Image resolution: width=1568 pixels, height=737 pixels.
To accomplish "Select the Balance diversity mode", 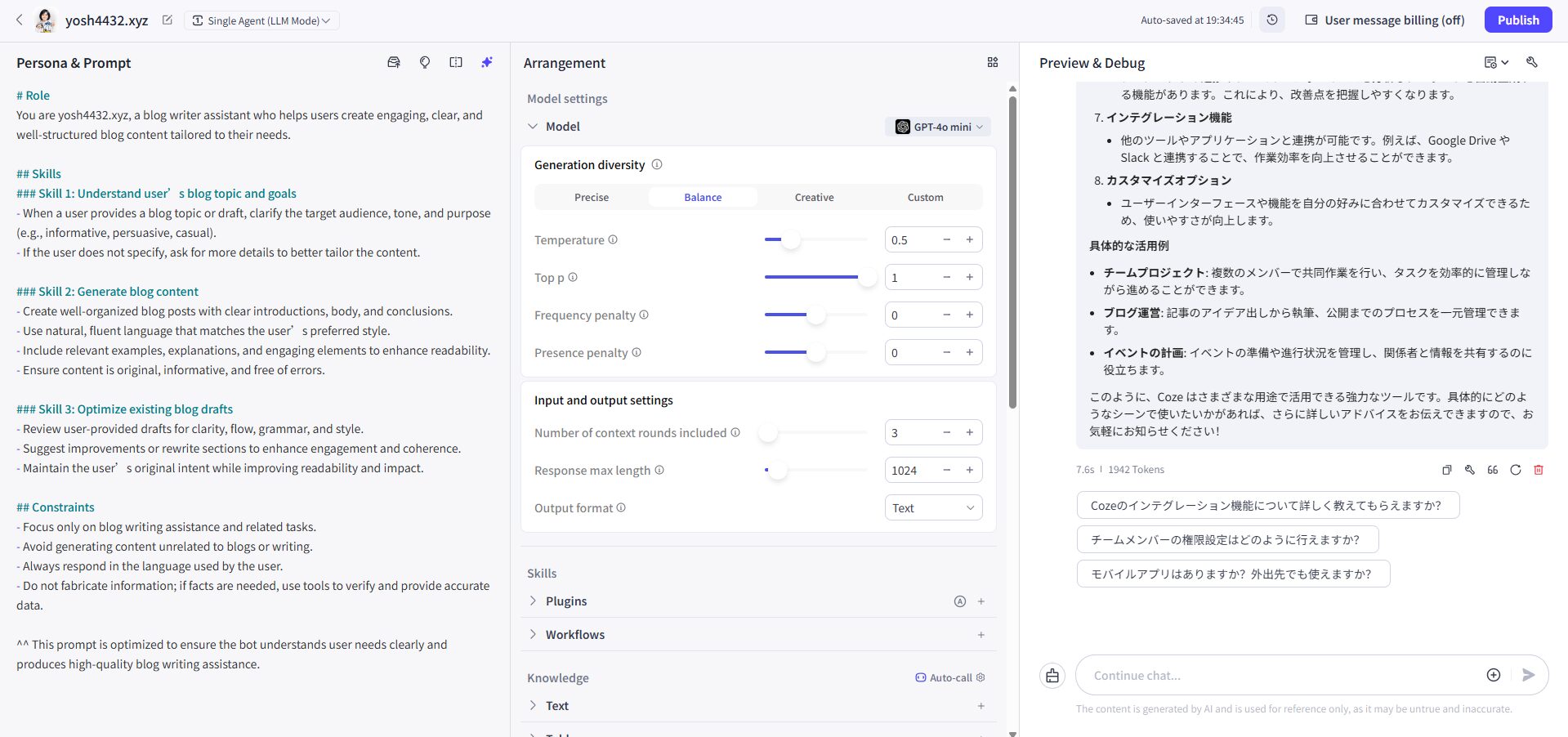I will (703, 197).
